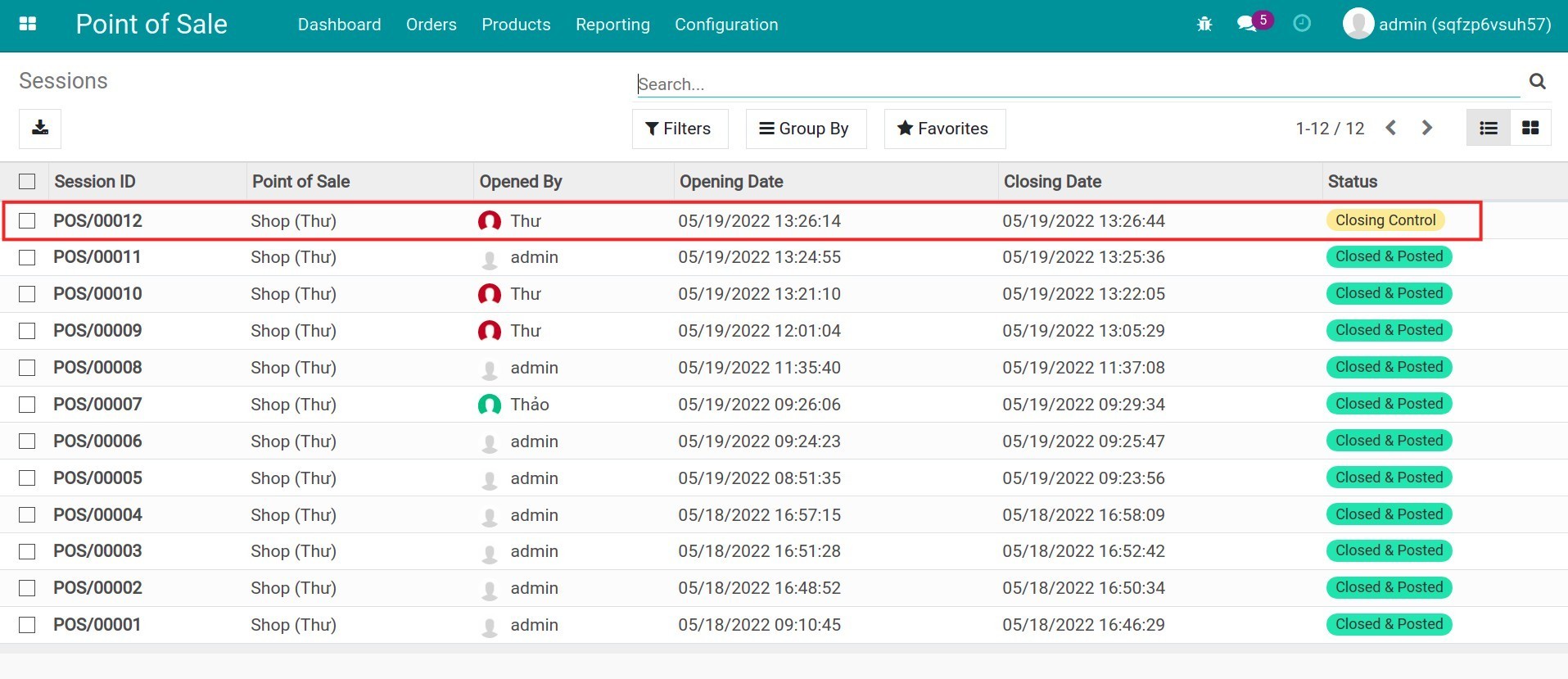Check the box for session POS/00012

tap(27, 221)
